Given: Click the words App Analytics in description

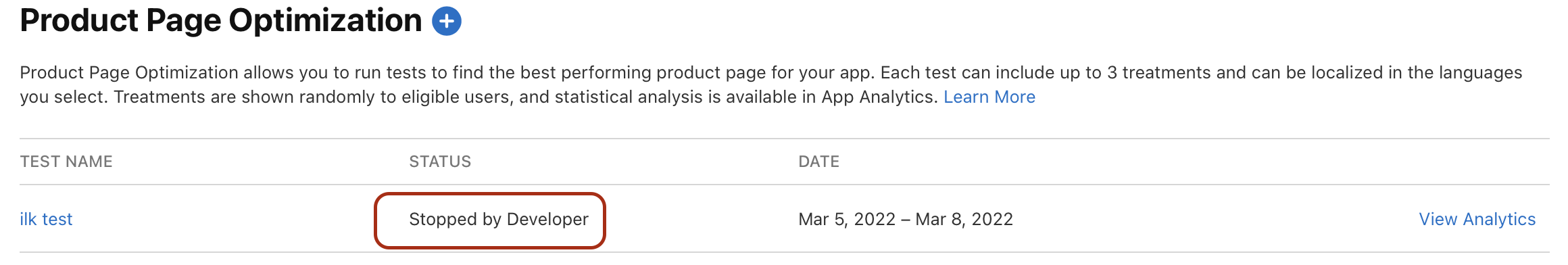Looking at the screenshot, I should (x=879, y=97).
